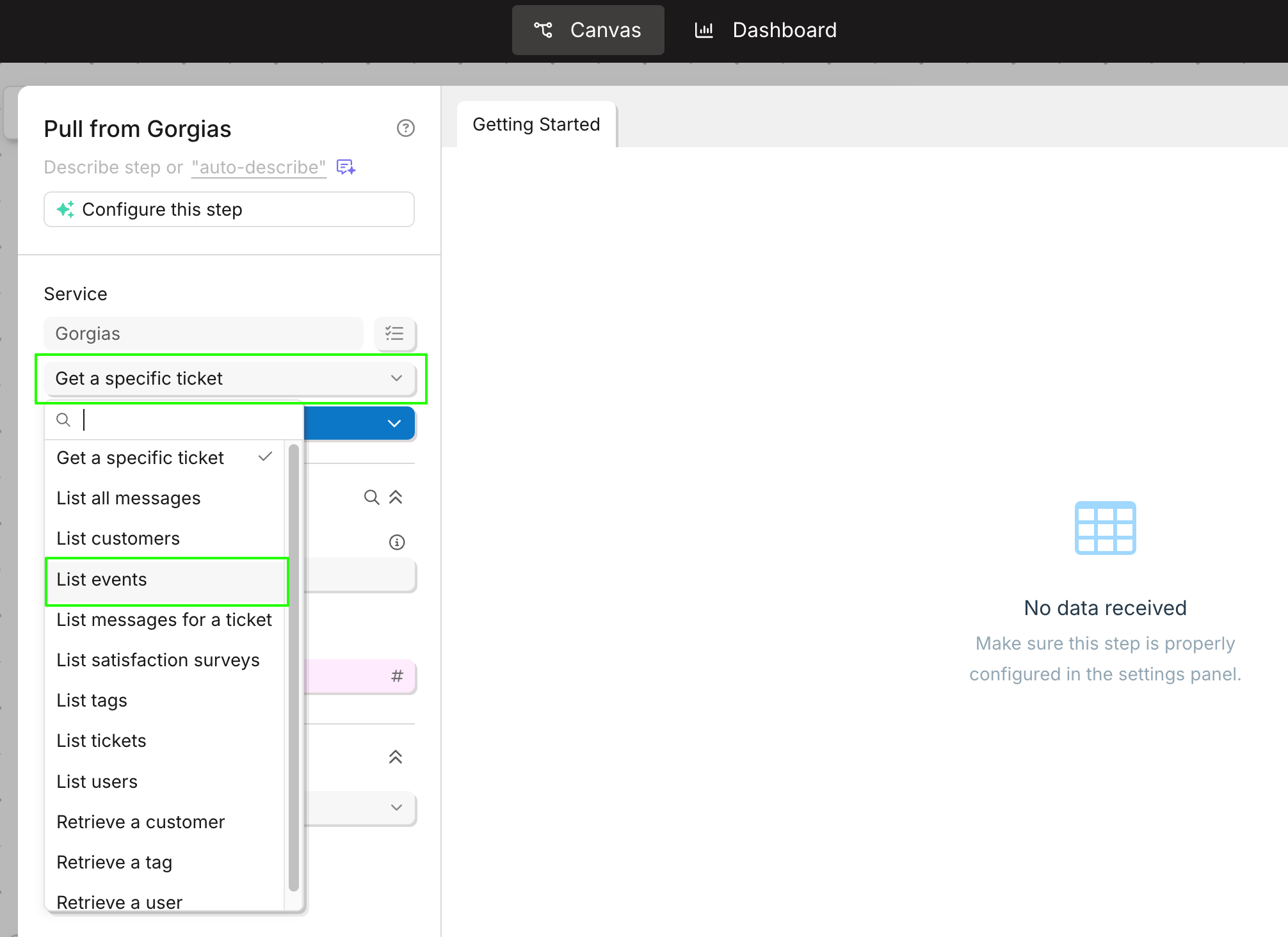Choose List tickets from the list
This screenshot has height=937, width=1288.
click(x=101, y=741)
